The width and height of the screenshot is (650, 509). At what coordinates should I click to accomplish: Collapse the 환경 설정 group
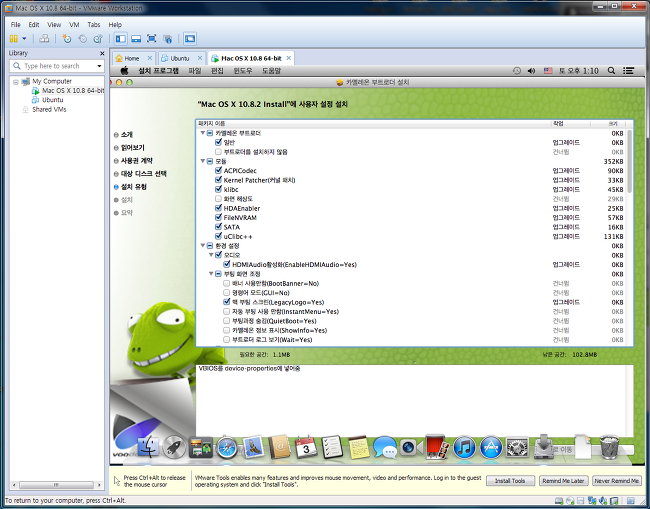pos(203,246)
